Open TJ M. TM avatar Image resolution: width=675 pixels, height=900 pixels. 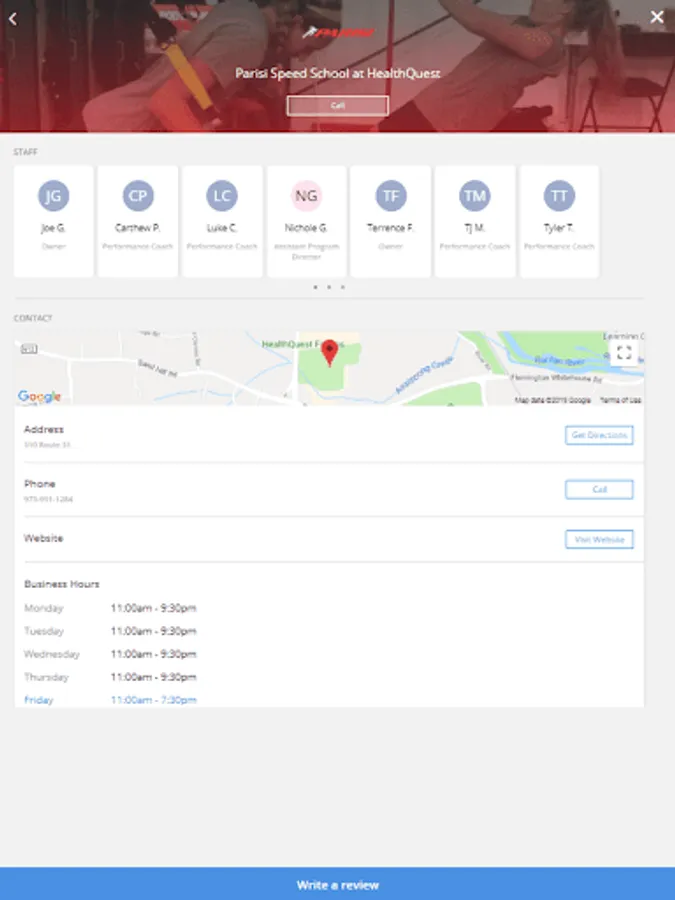coord(475,196)
